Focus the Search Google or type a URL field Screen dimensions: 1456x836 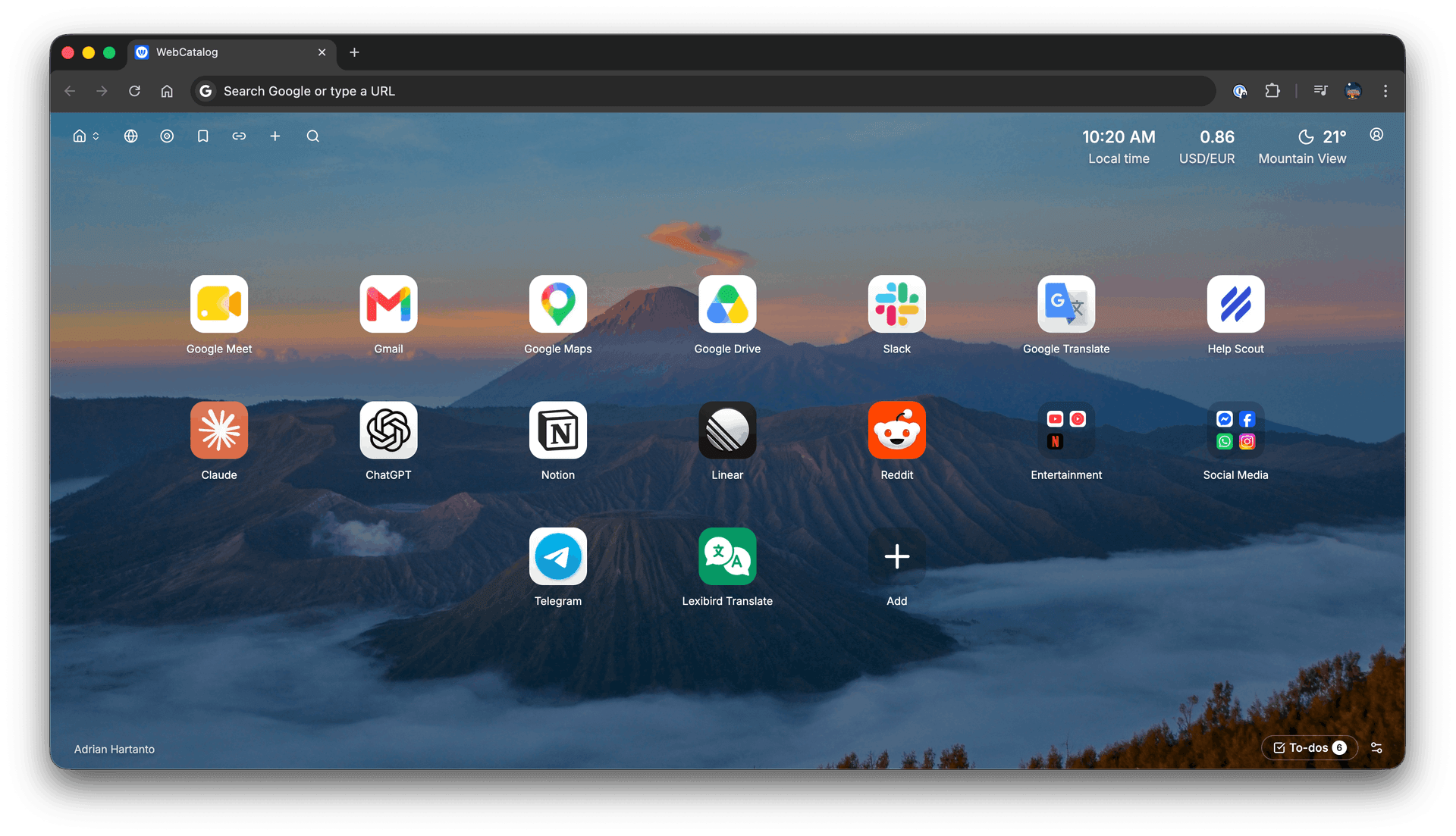703,91
